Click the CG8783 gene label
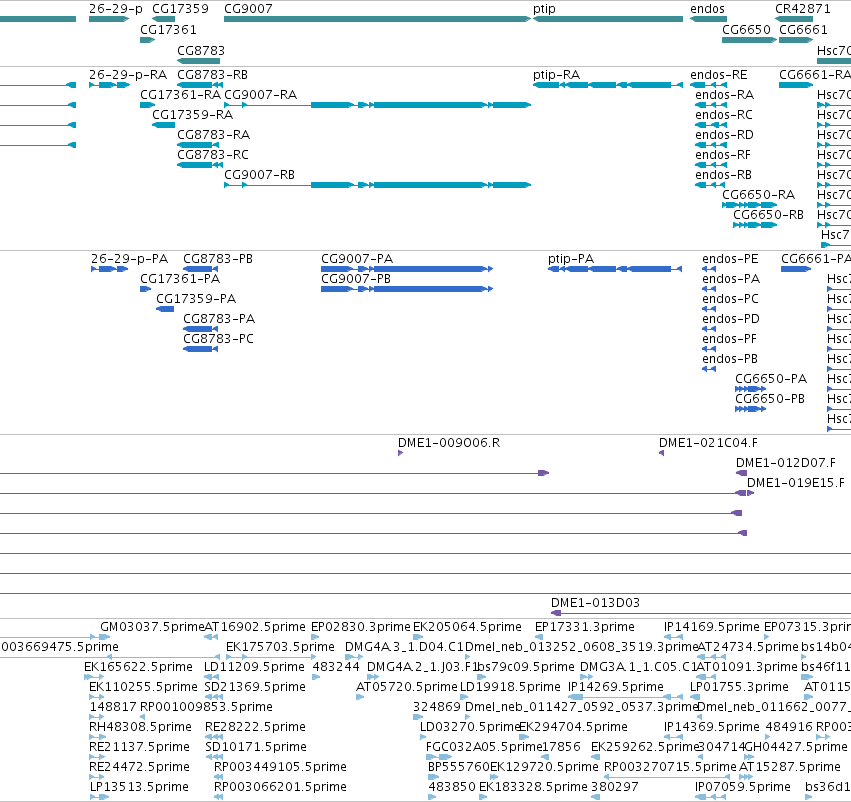 201,50
